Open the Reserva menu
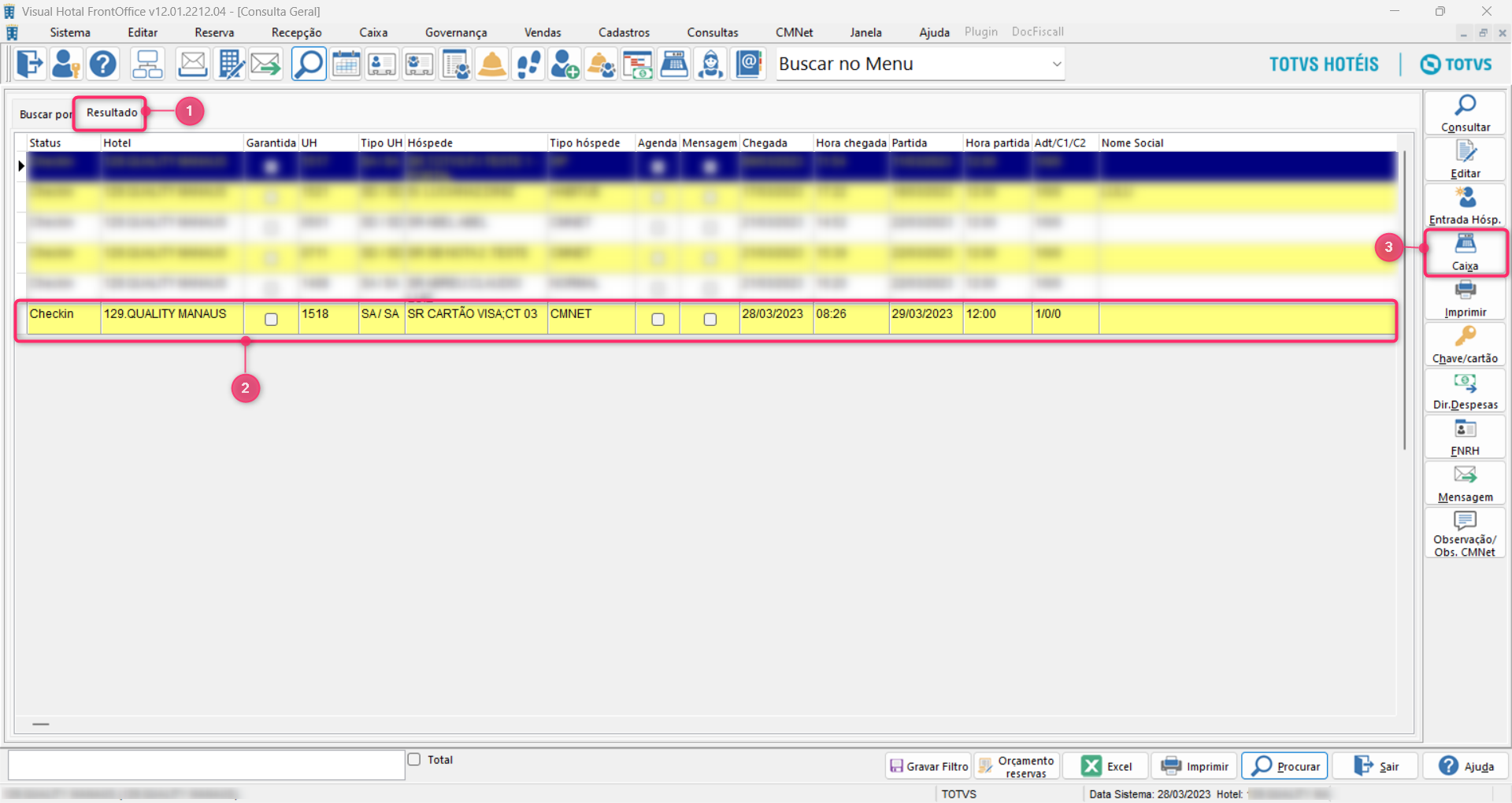 tap(214, 32)
